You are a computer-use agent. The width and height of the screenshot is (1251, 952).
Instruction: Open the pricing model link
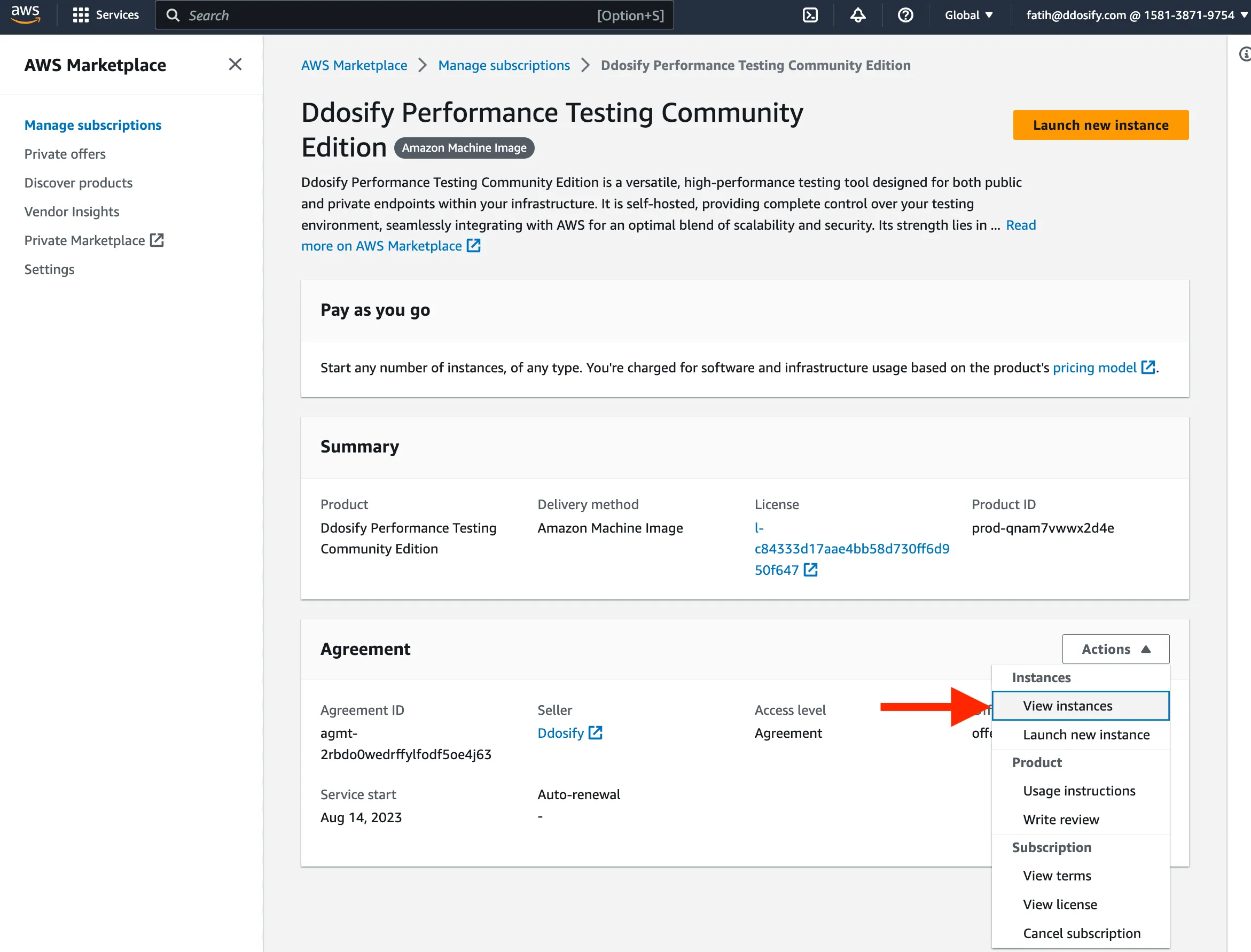coord(1094,368)
